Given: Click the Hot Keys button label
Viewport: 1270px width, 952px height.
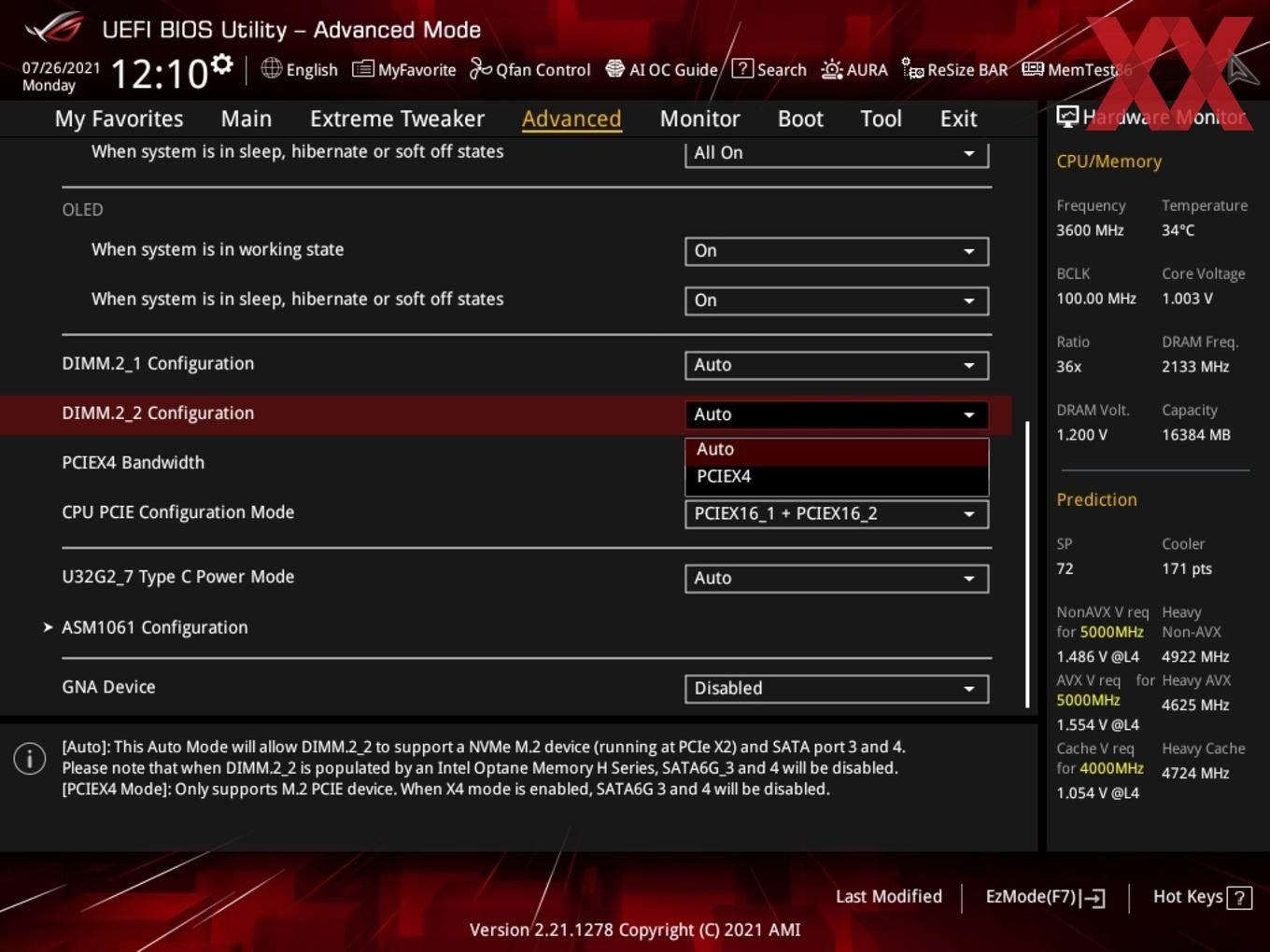Looking at the screenshot, I should [x=1187, y=897].
